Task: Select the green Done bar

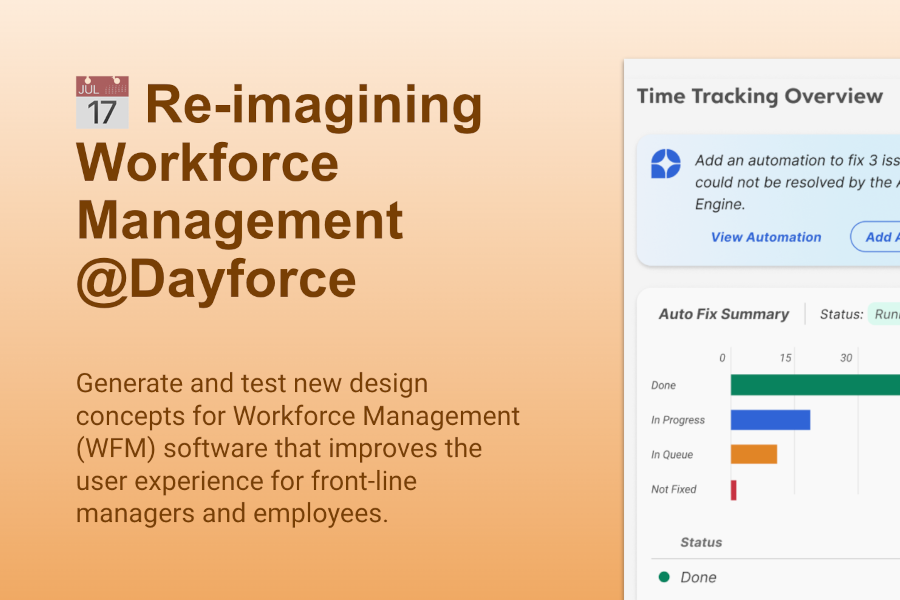Action: pos(815,385)
